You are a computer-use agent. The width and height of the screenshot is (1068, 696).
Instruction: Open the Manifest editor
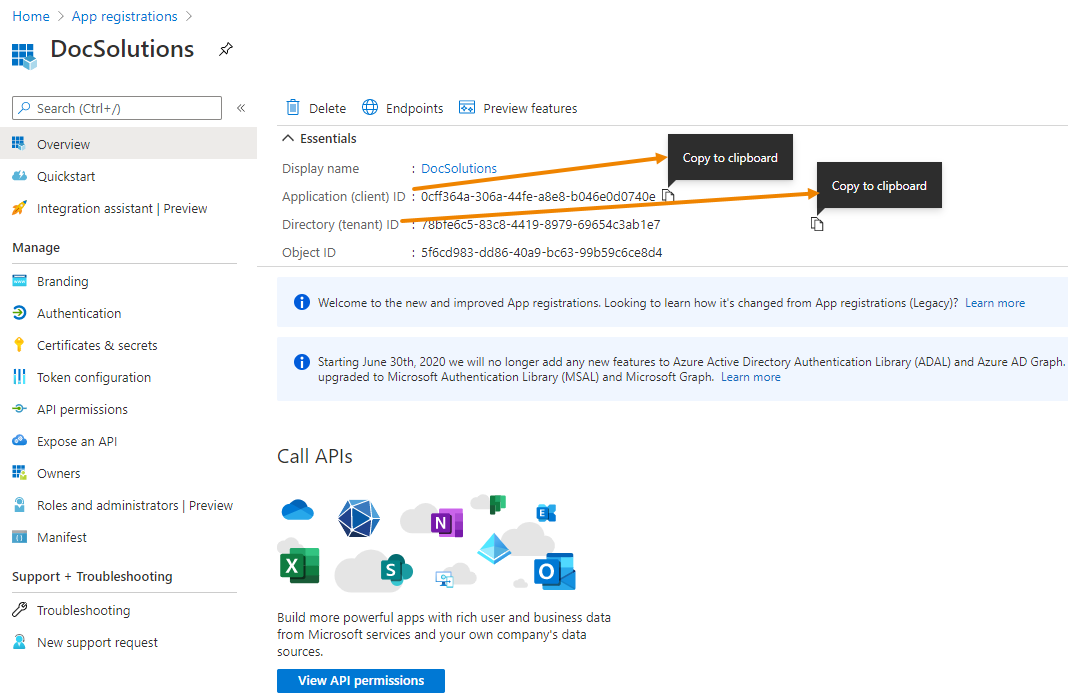62,537
